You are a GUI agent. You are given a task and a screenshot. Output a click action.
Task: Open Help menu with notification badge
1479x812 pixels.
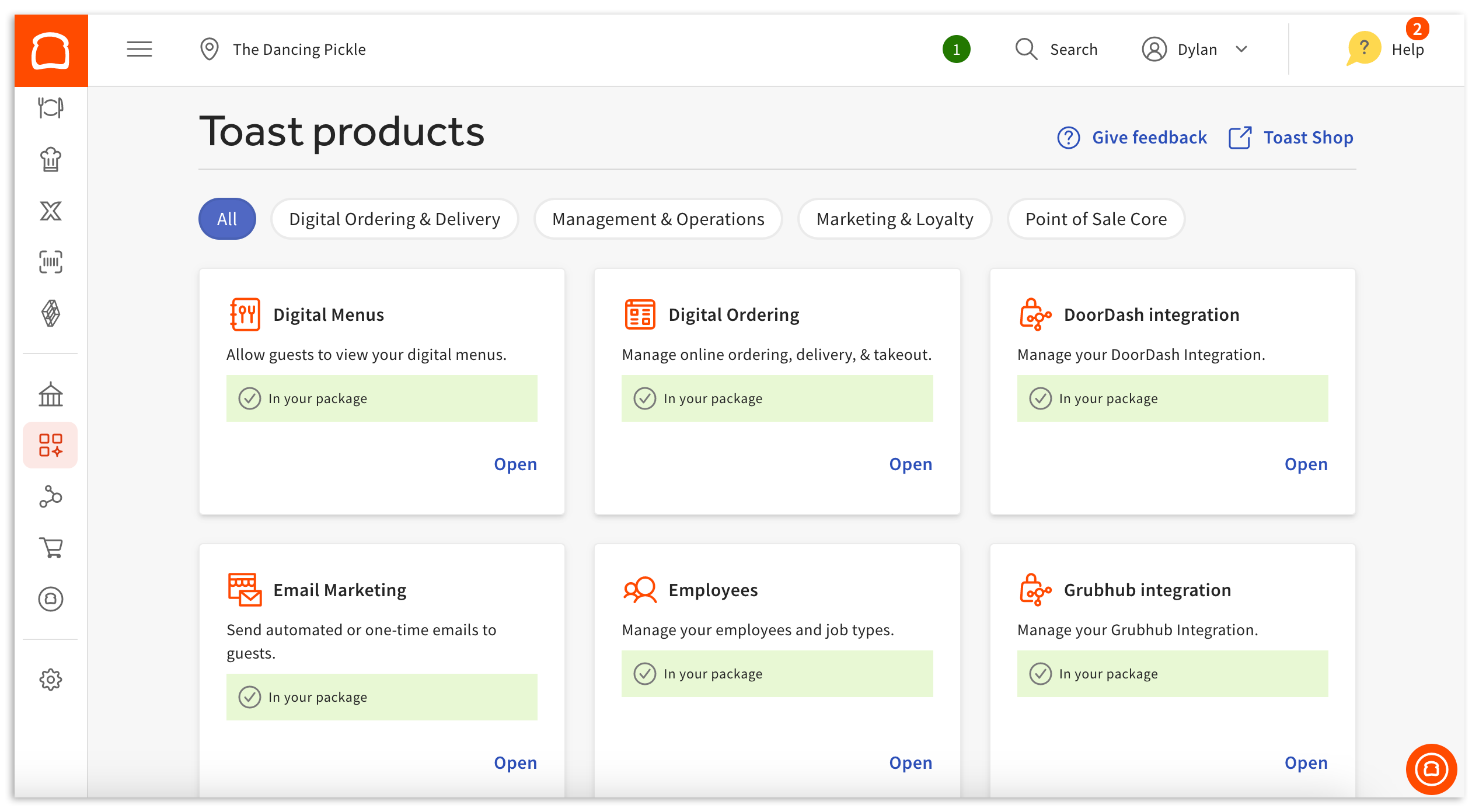[1386, 48]
